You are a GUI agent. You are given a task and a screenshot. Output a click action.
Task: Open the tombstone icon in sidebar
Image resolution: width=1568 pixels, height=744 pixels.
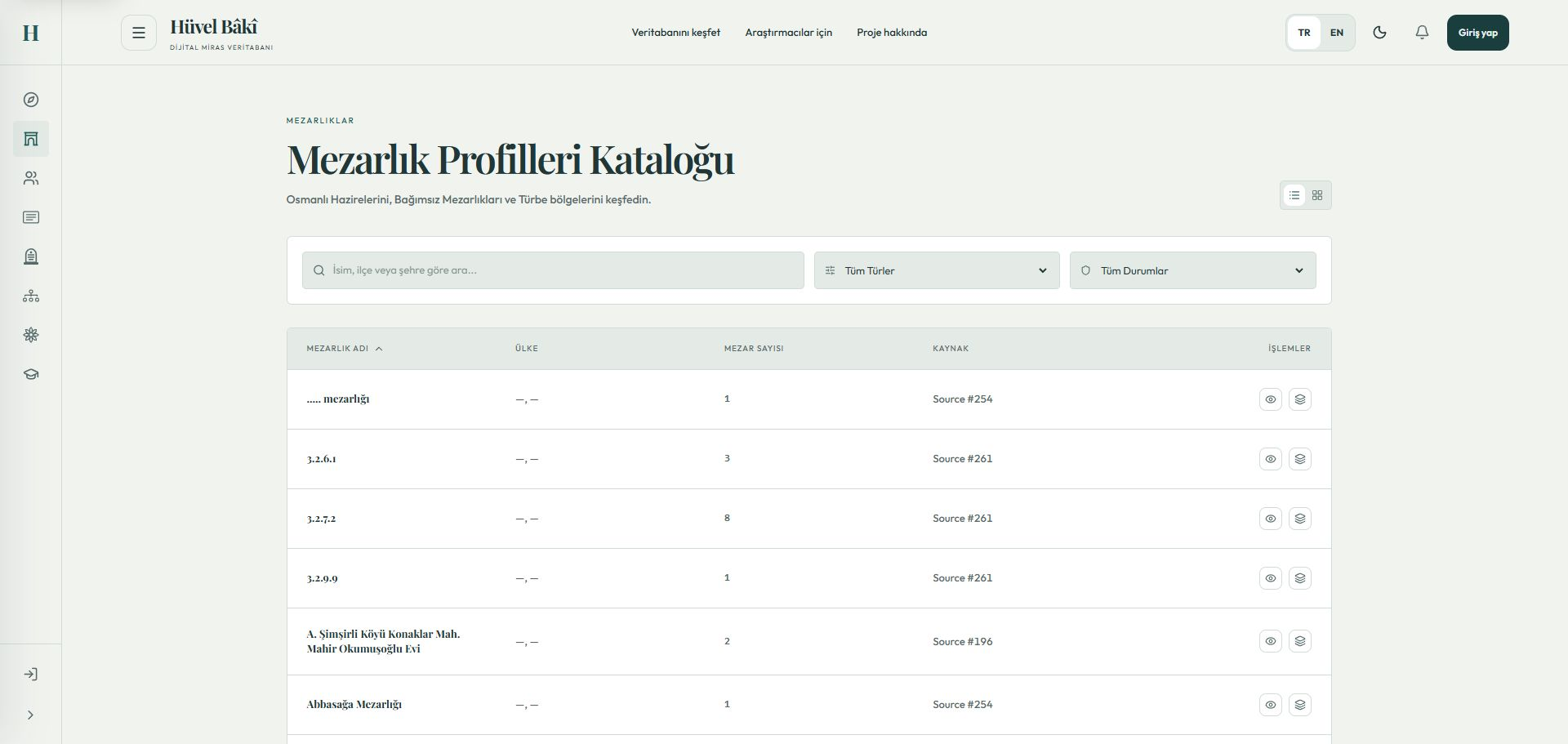click(31, 256)
